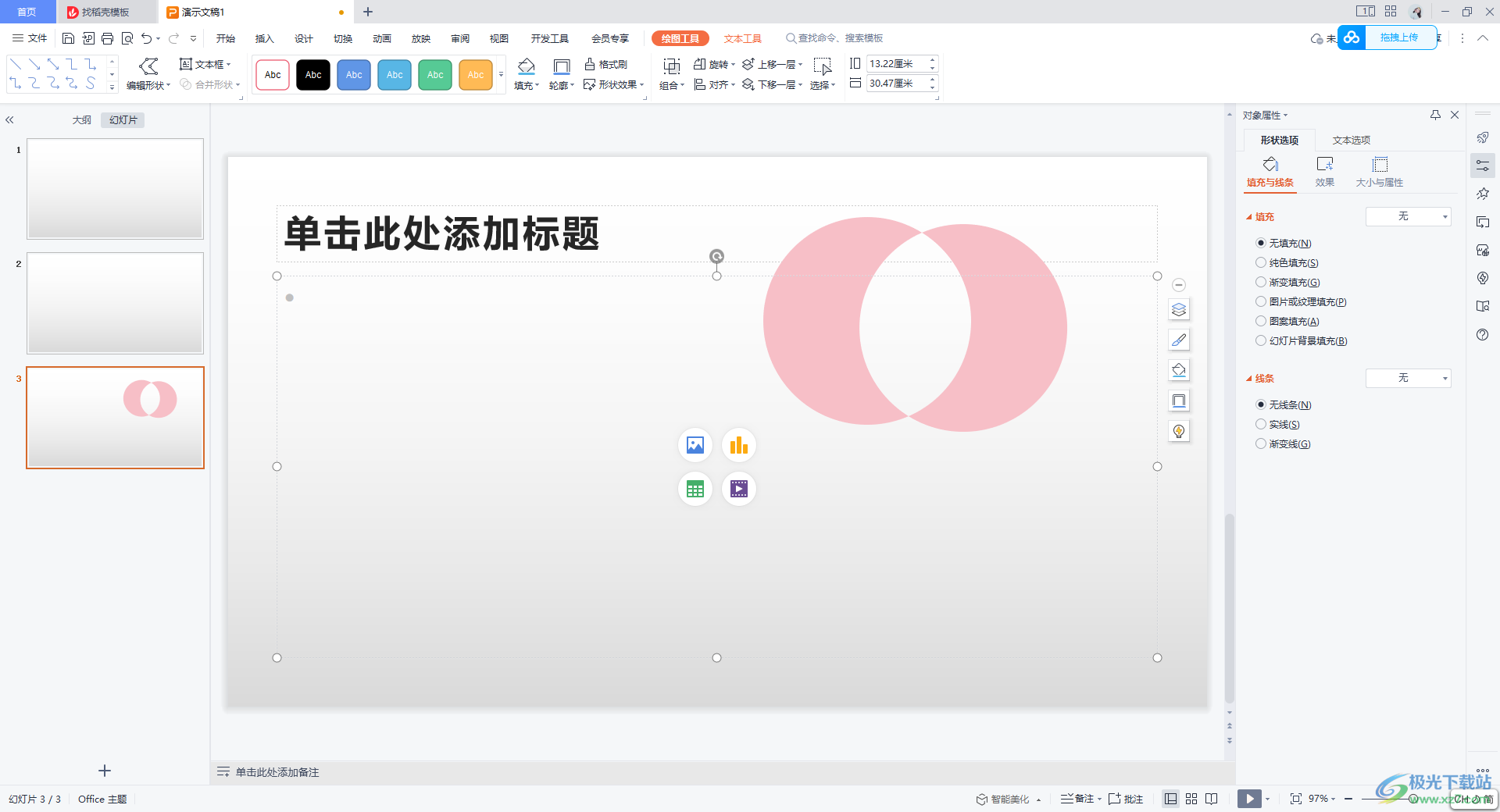Switch to reading view icon in status bar
This screenshot has width=1500, height=812.
(x=1212, y=799)
